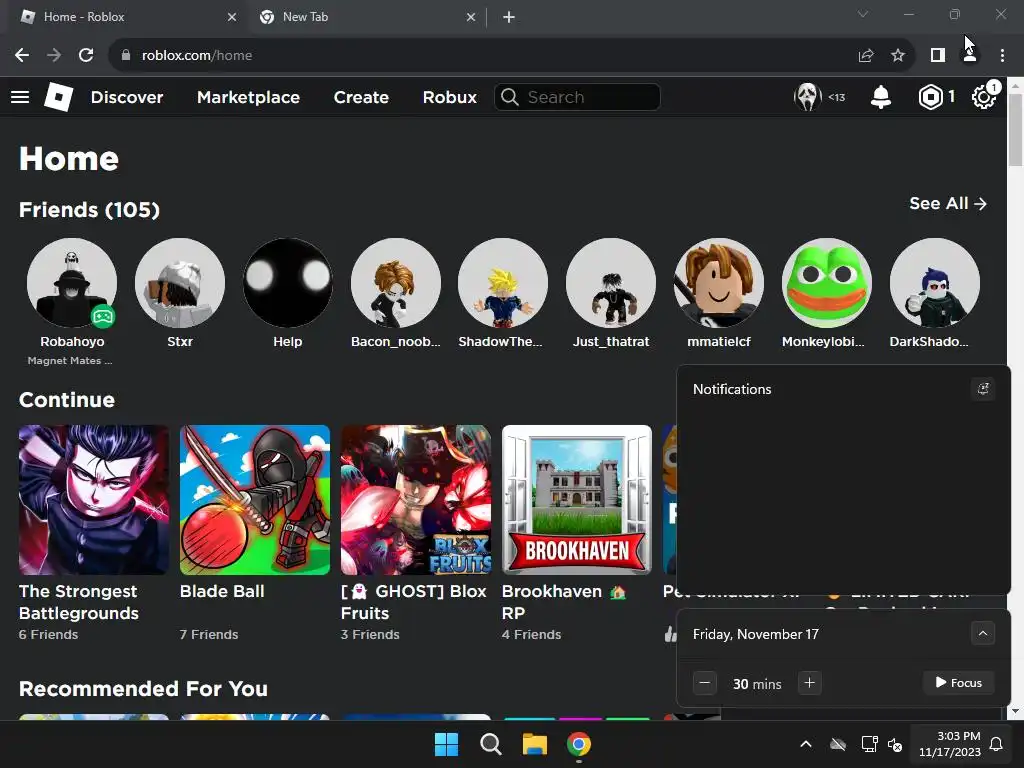
Task: Reload the Roblox page
Action: click(86, 56)
